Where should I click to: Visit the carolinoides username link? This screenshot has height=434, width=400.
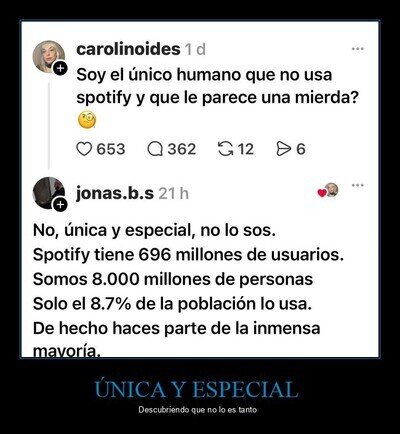pos(128,49)
